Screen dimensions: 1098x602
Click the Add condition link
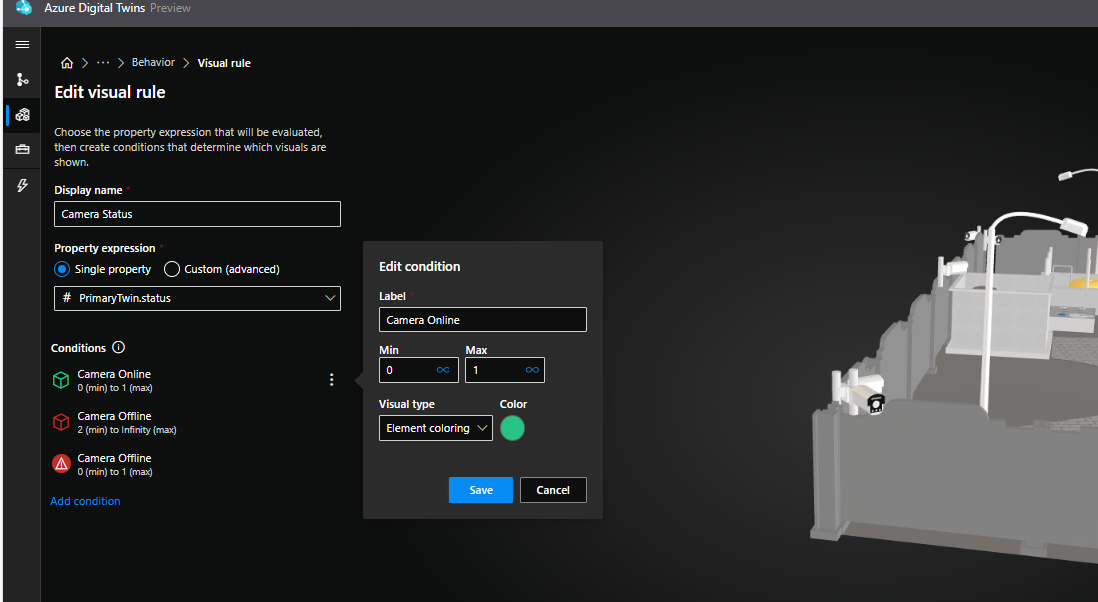coord(85,501)
